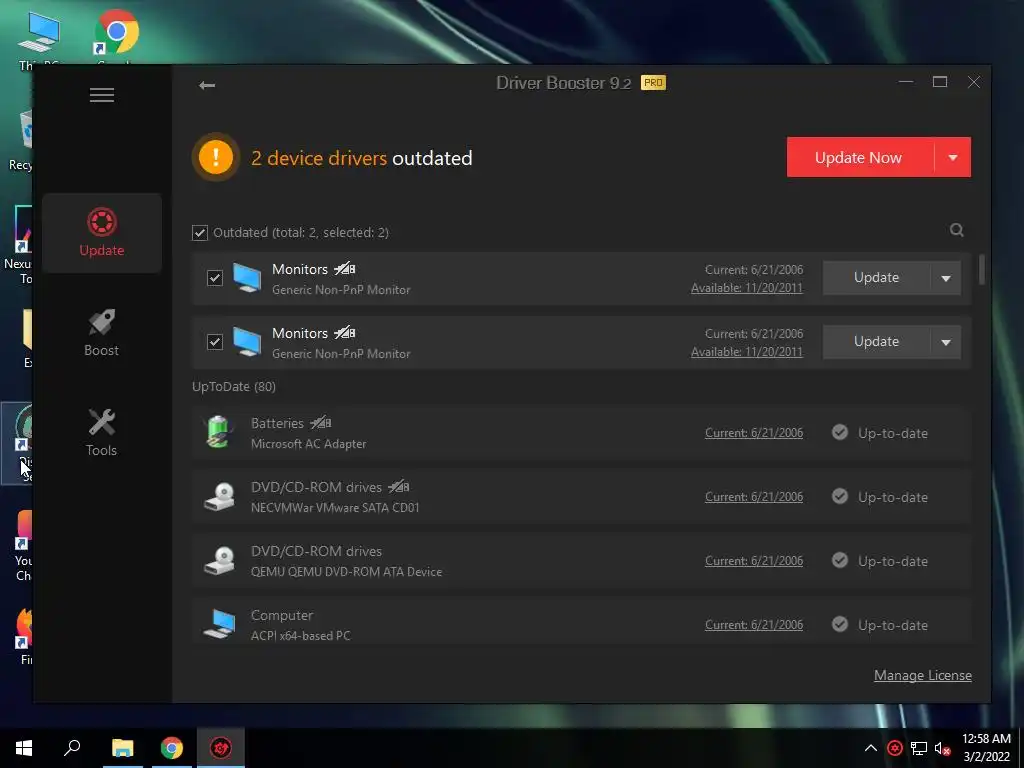The image size is (1024, 768).
Task: Go back using the left arrow icon
Action: coord(207,86)
